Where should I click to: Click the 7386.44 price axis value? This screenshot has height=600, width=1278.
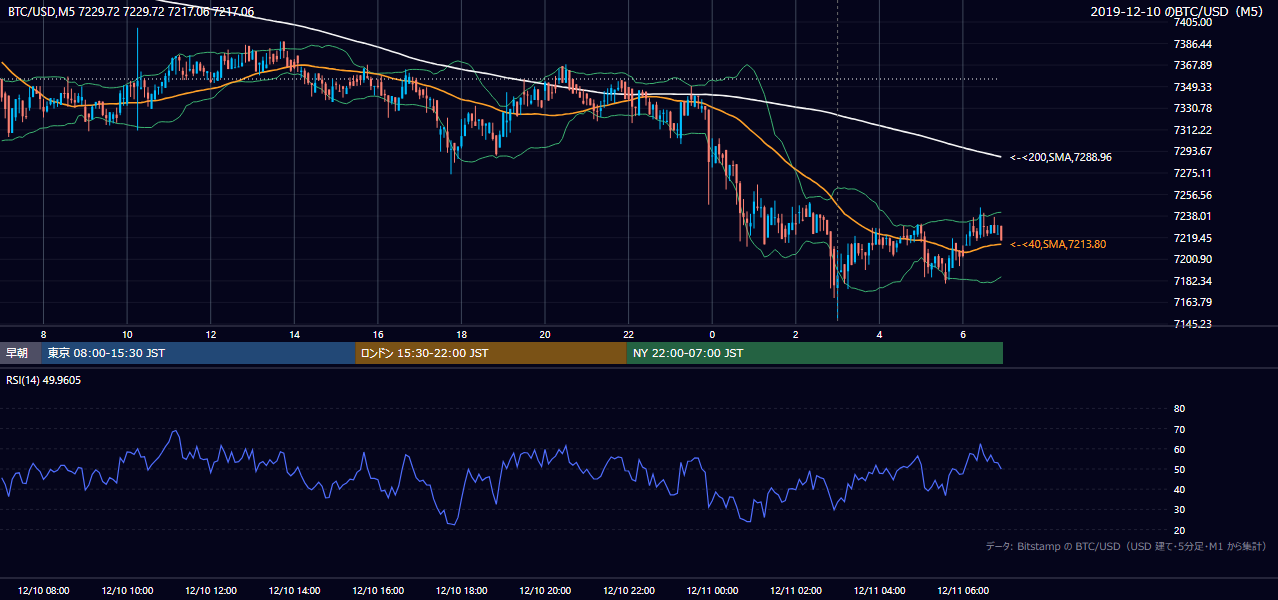(1193, 44)
